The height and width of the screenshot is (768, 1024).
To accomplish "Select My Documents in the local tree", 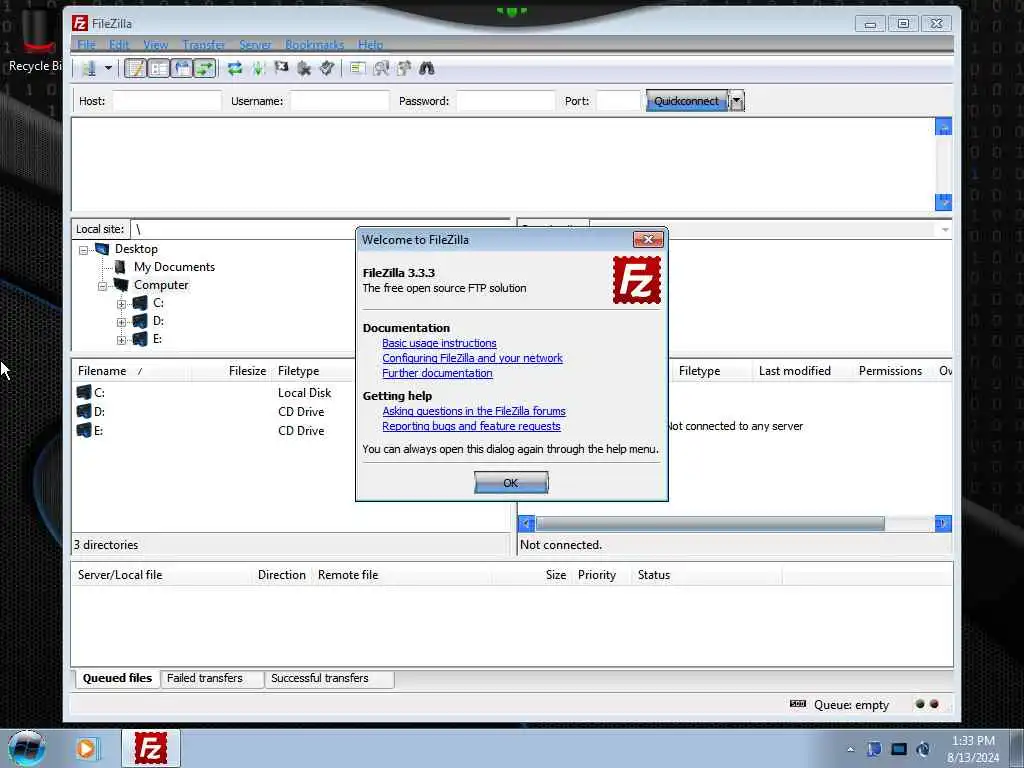I will [x=174, y=266].
